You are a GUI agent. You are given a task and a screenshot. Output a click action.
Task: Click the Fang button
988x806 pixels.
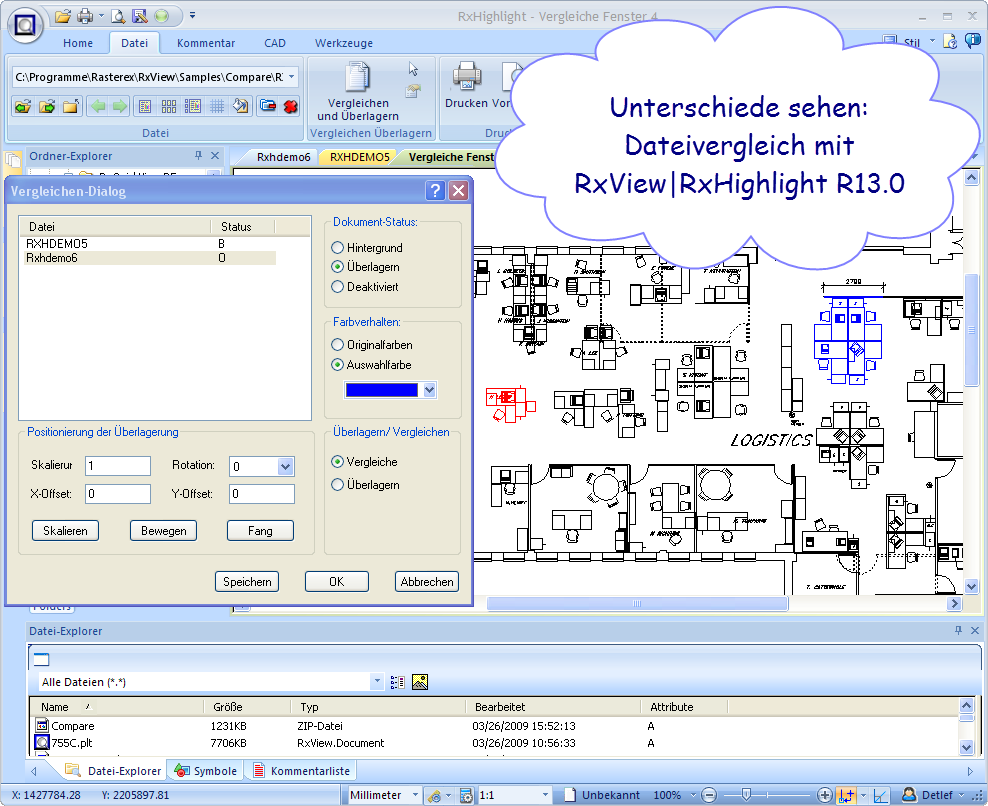(x=260, y=531)
